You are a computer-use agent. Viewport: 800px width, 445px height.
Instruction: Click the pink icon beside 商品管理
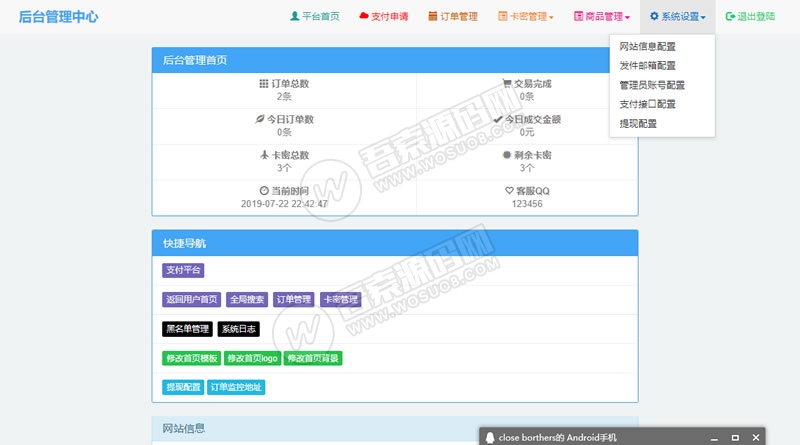[x=578, y=17]
